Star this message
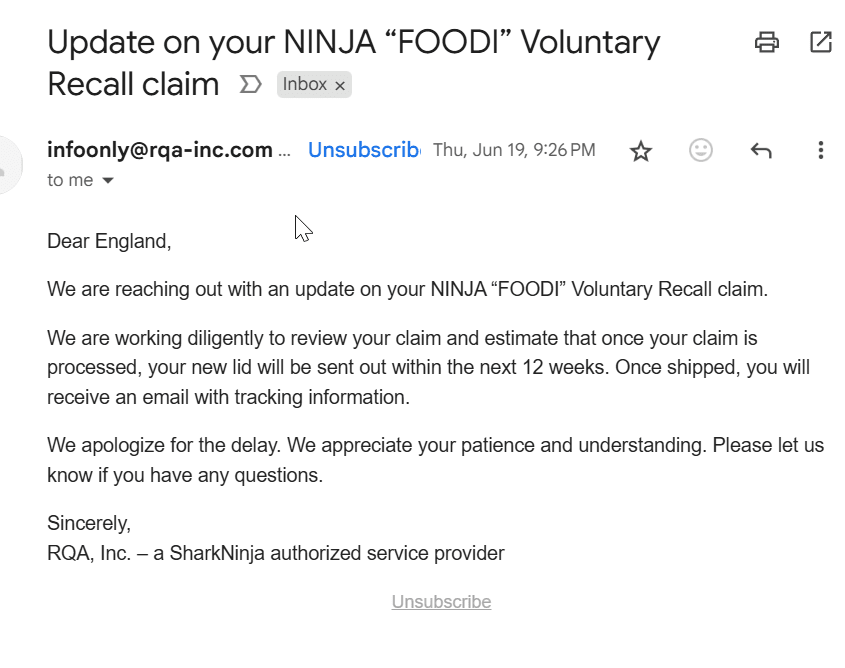This screenshot has height=668, width=845. pyautogui.click(x=641, y=151)
